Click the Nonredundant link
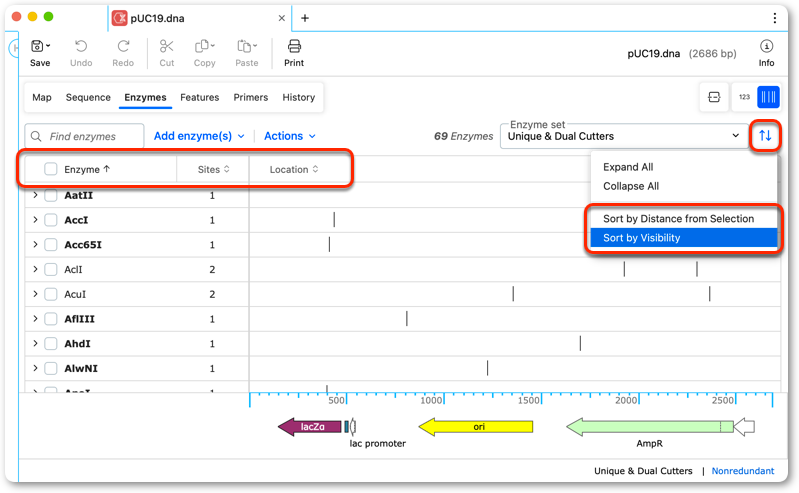Viewport: 799px width, 493px height. click(x=742, y=471)
